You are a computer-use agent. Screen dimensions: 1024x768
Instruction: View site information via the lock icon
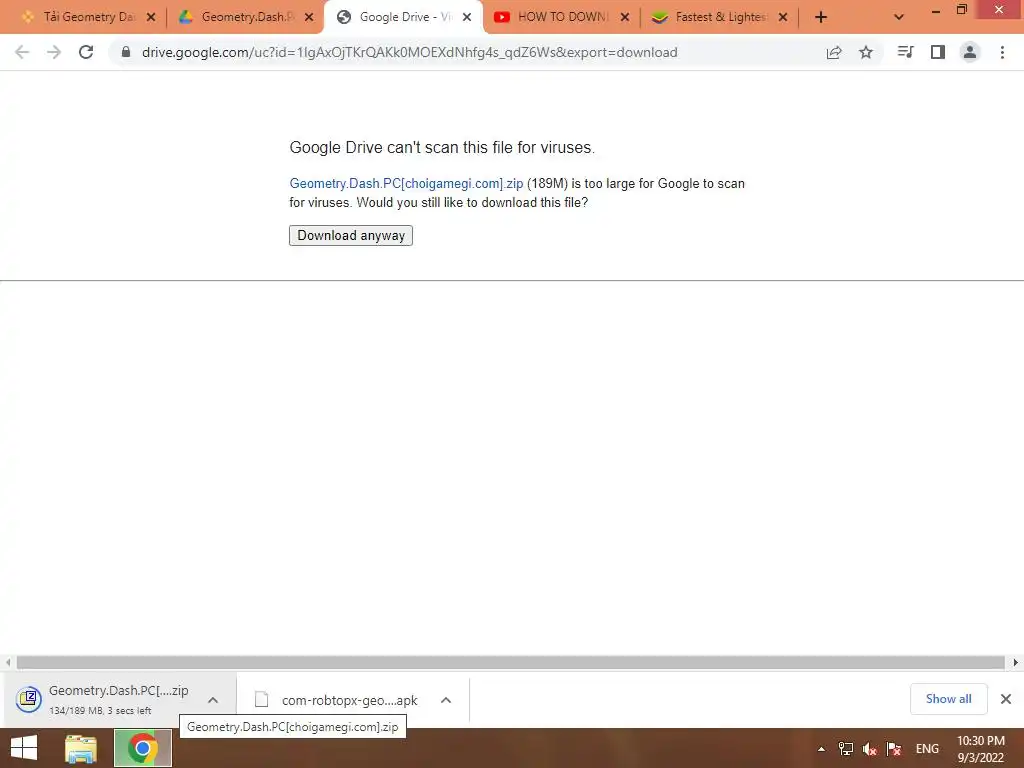[125, 52]
